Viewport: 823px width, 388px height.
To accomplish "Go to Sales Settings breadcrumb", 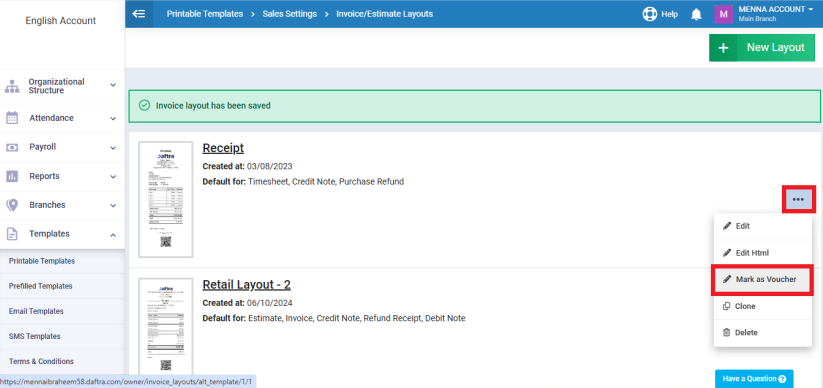I will click(290, 14).
